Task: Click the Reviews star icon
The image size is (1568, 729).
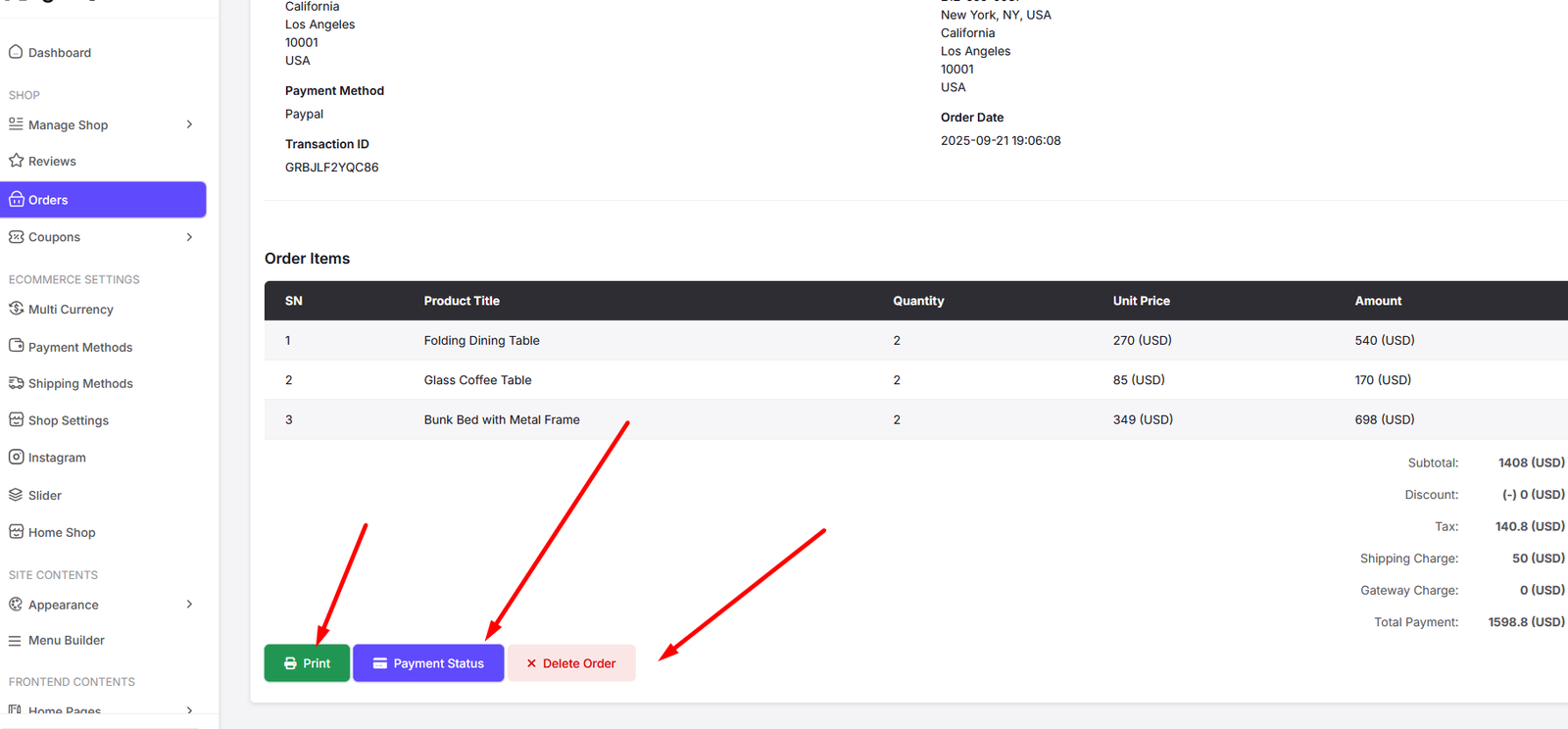Action: [x=16, y=161]
